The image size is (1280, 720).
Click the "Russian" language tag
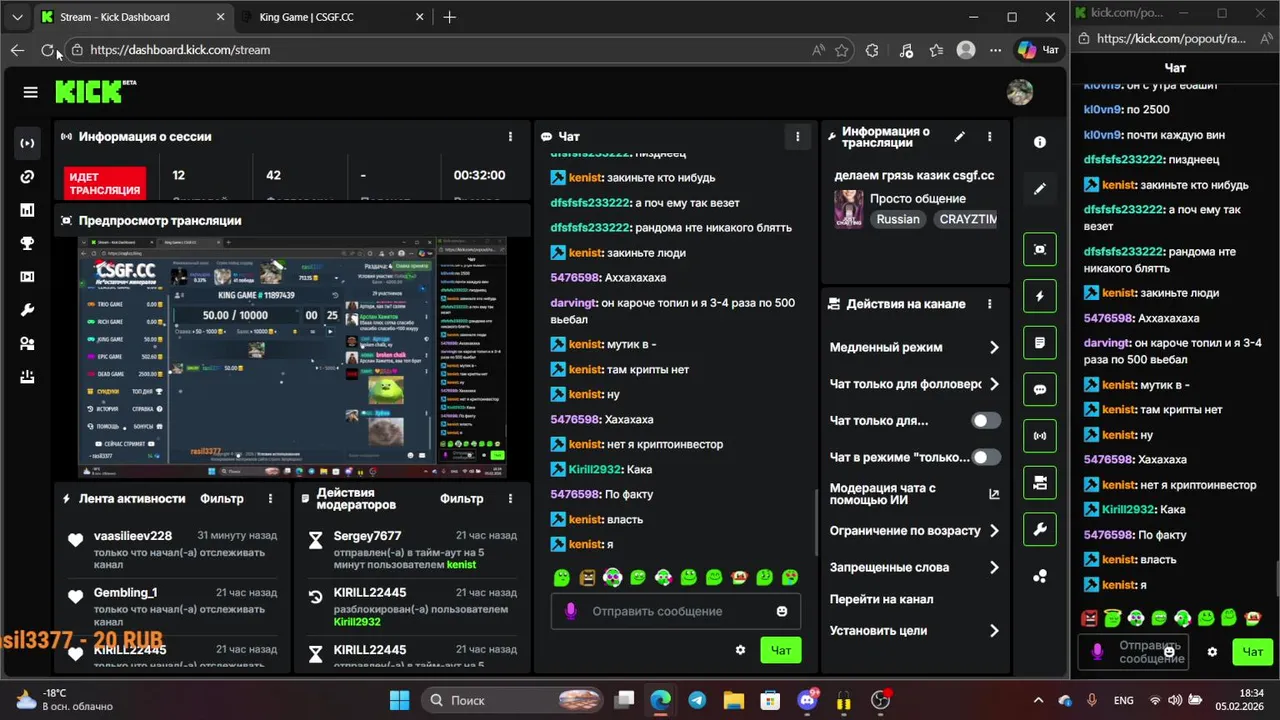click(x=898, y=219)
